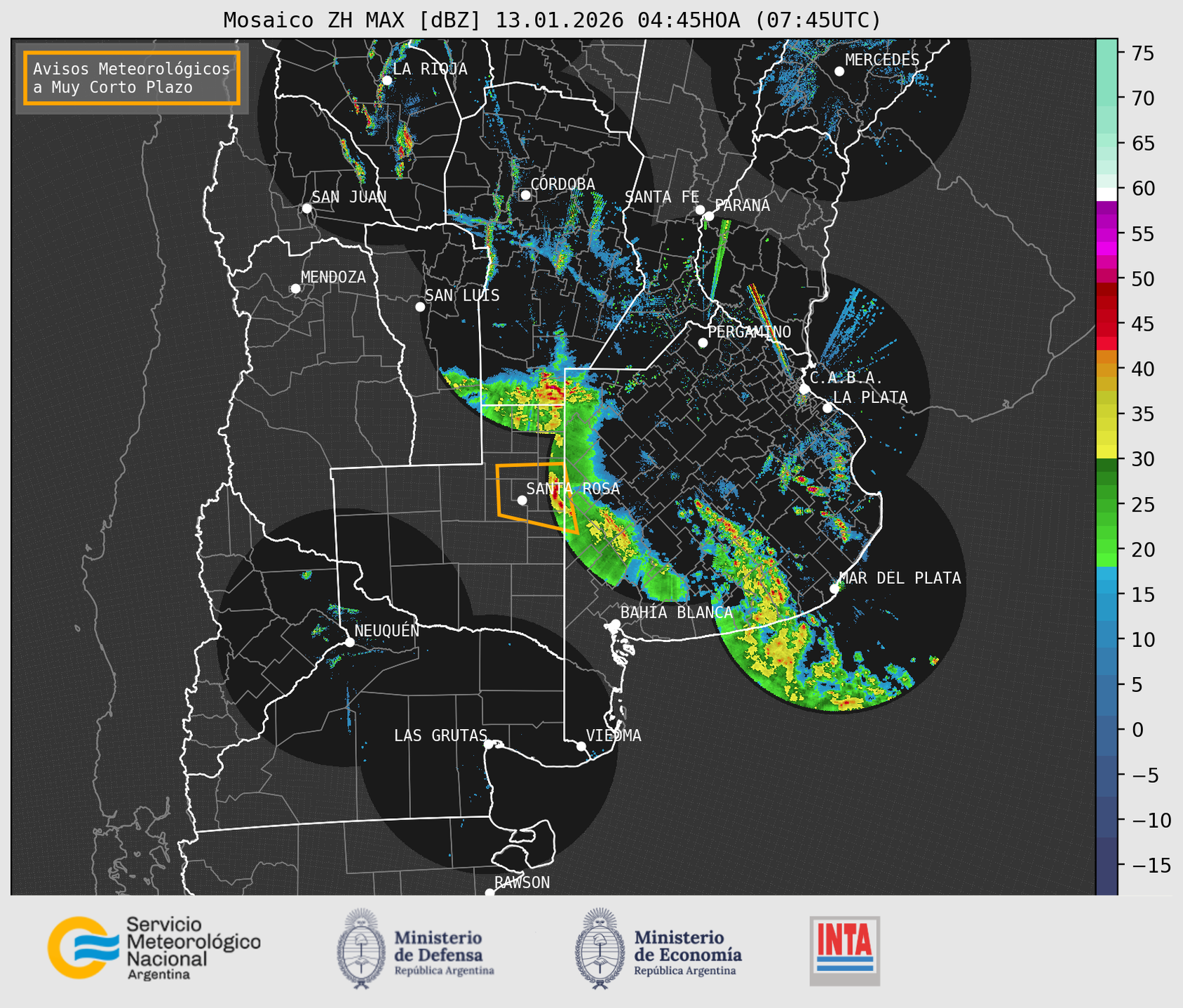This screenshot has width=1183, height=1008.
Task: Click the RAWSON city label
Action: [x=522, y=883]
